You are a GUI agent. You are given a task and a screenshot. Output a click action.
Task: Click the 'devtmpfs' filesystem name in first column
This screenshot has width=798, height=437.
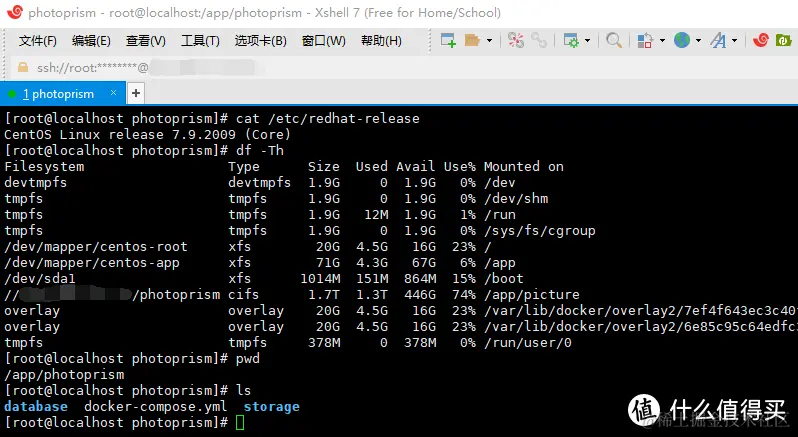point(36,183)
